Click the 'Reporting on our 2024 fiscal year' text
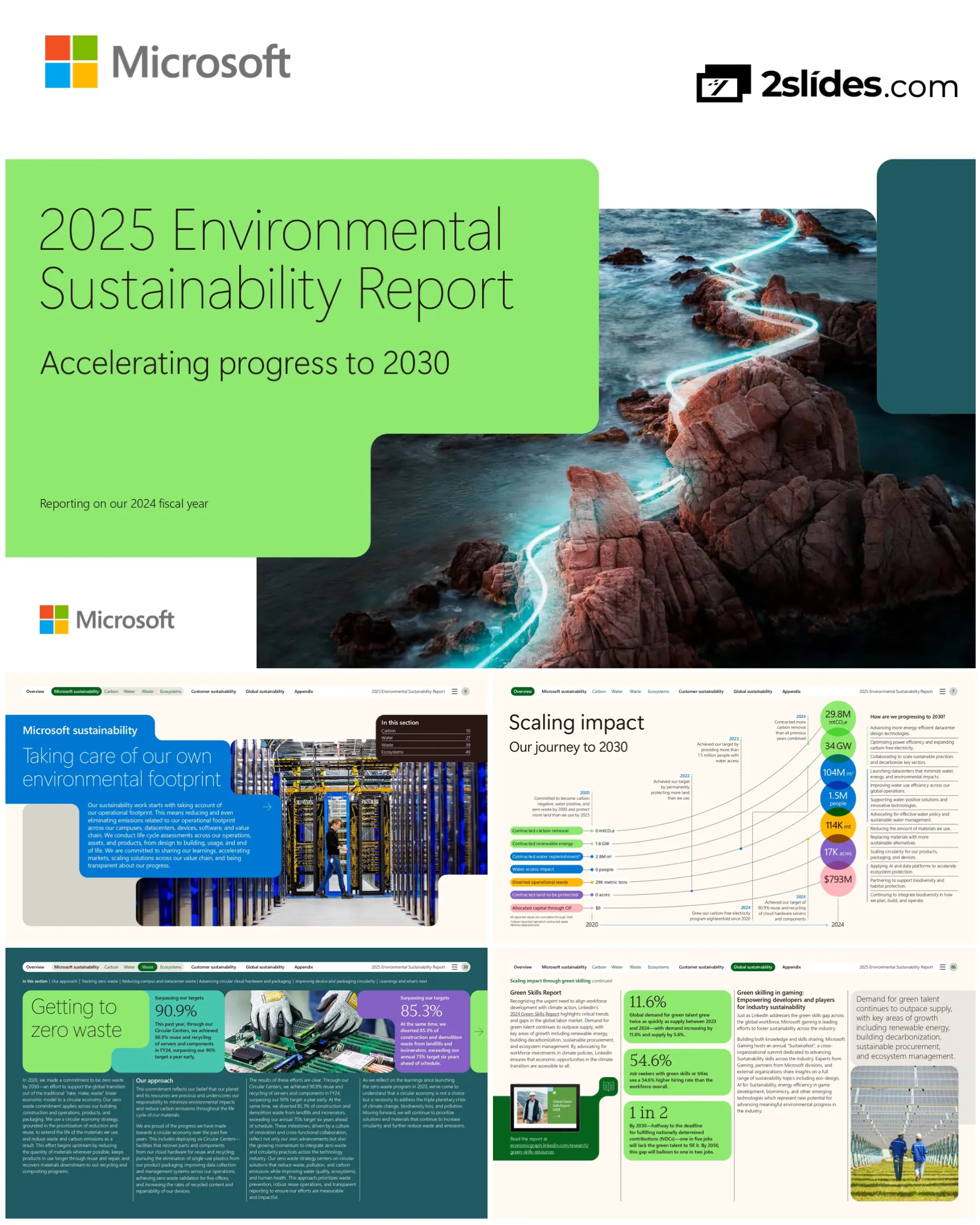The height and width of the screenshot is (1225, 980). (x=124, y=504)
